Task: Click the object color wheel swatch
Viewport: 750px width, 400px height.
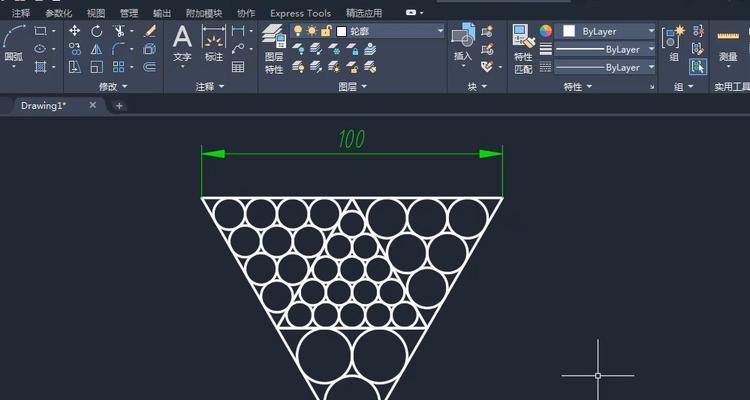Action: point(546,31)
